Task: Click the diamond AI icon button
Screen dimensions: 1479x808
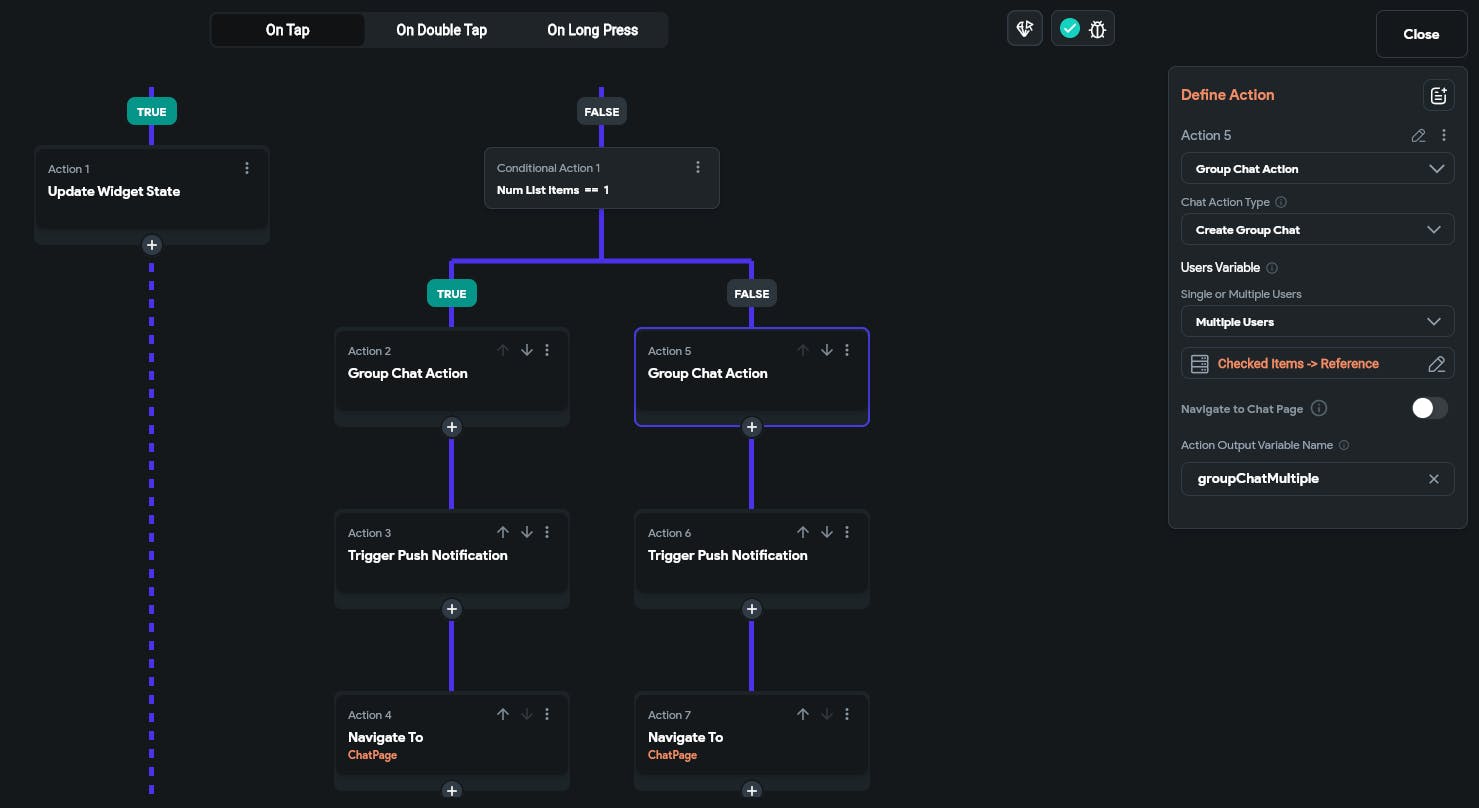Action: tap(1025, 29)
